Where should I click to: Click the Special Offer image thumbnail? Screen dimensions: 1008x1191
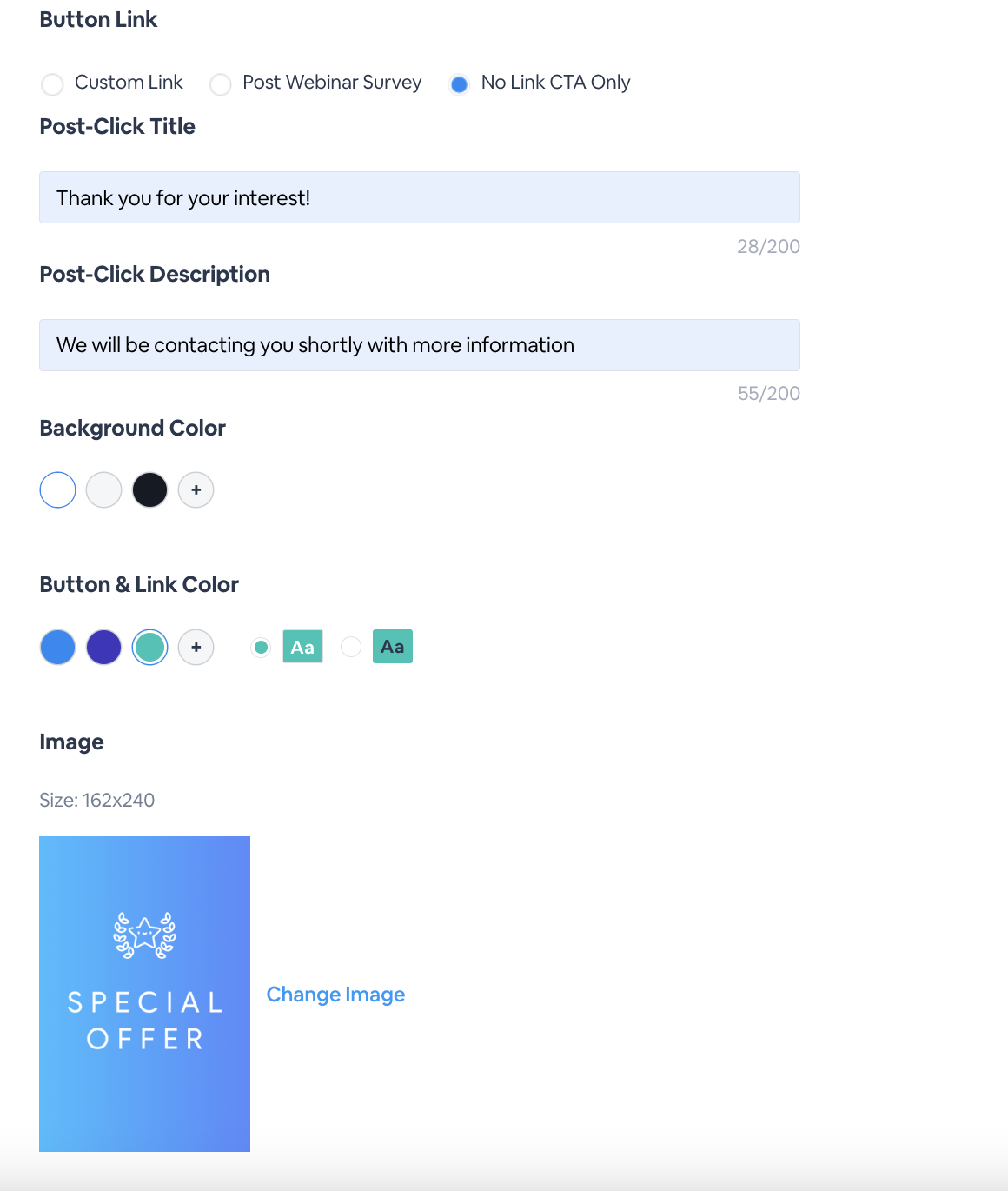144,994
